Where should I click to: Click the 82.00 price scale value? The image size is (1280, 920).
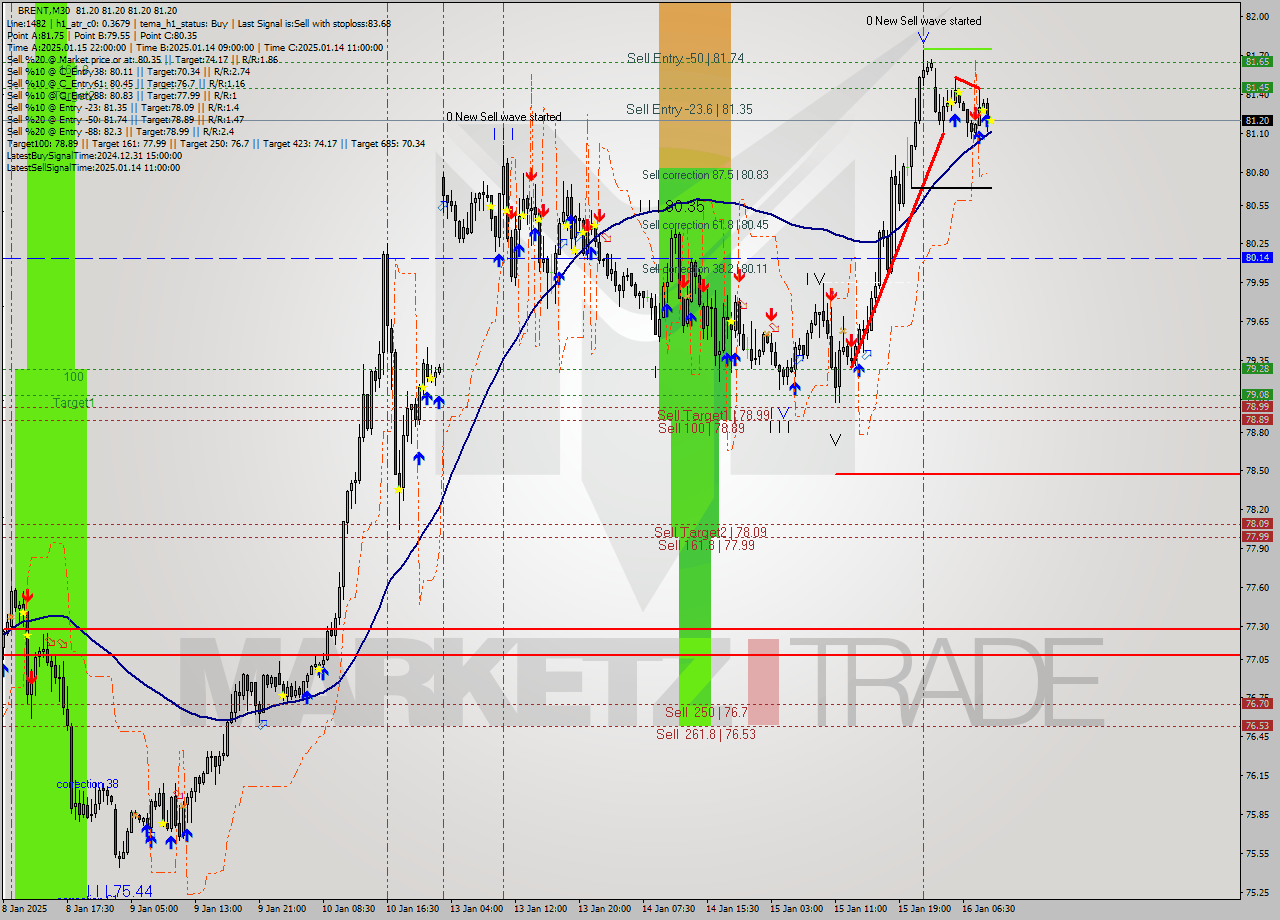pyautogui.click(x=1257, y=17)
